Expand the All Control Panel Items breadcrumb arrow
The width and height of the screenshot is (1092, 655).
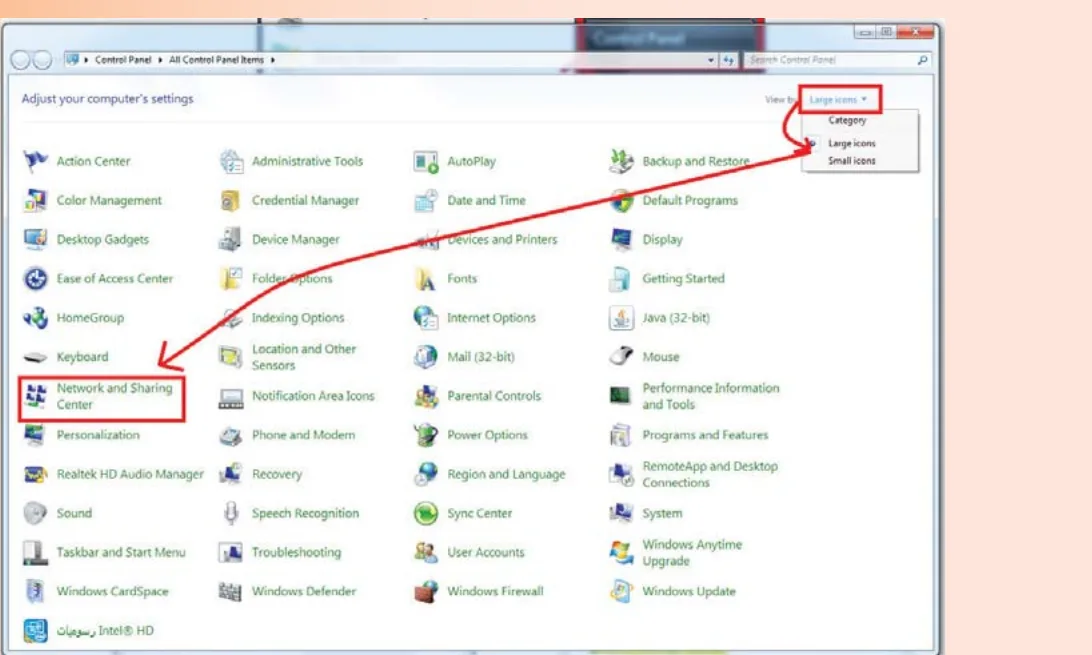[272, 61]
